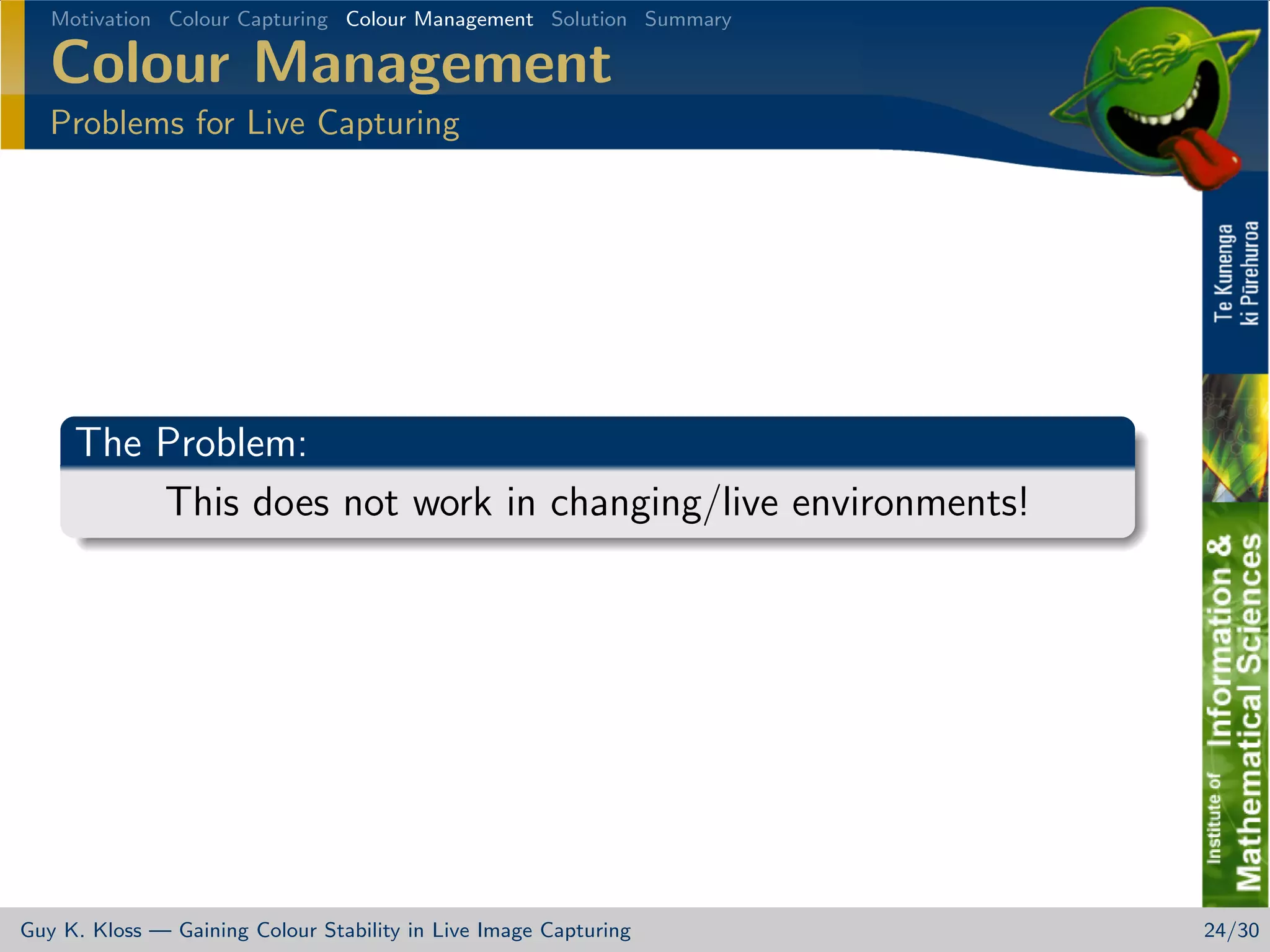Click footer title Gaining Colour Stability
1270x952 pixels.
pyautogui.click(x=404, y=930)
